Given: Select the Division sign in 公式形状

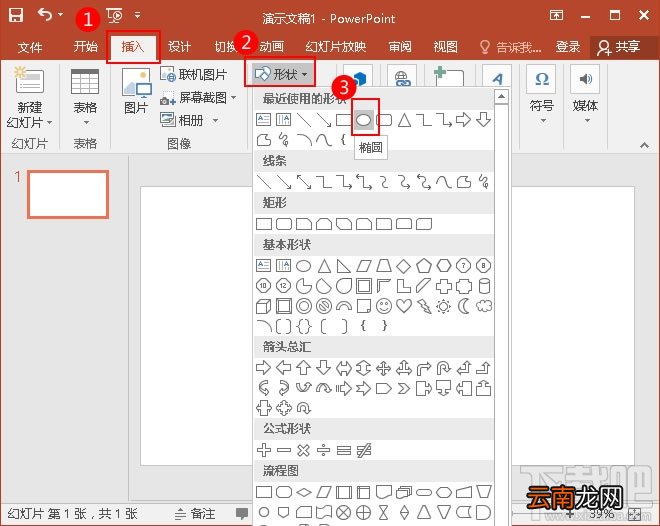Looking at the screenshot, I should click(x=323, y=450).
